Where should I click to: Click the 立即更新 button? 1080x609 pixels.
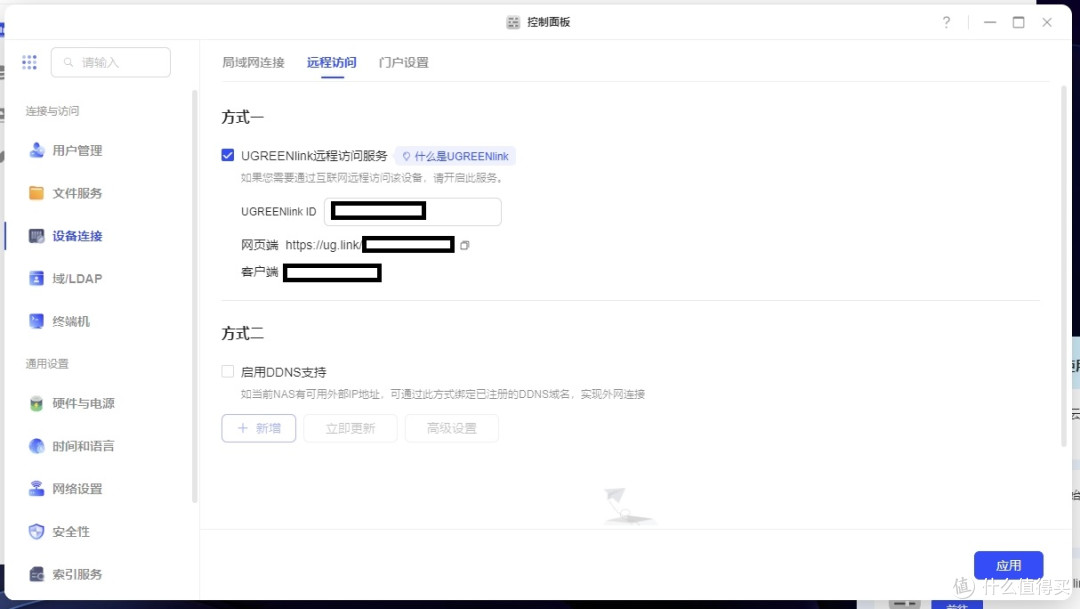pos(350,428)
